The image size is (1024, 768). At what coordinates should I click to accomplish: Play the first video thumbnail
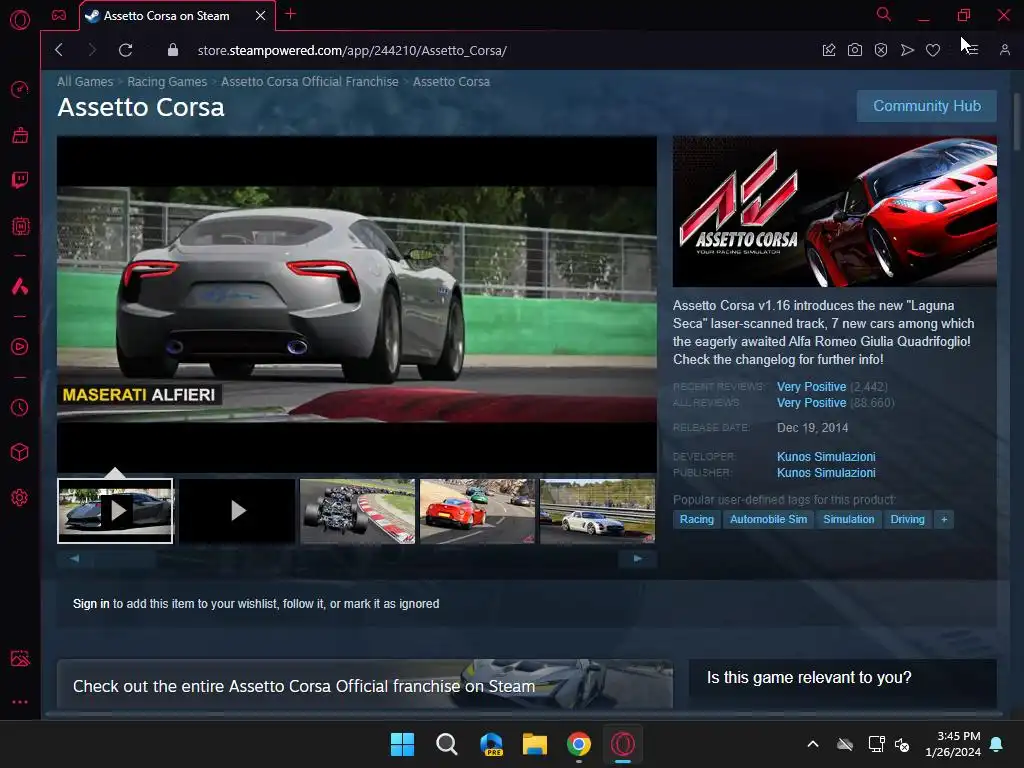tap(116, 511)
